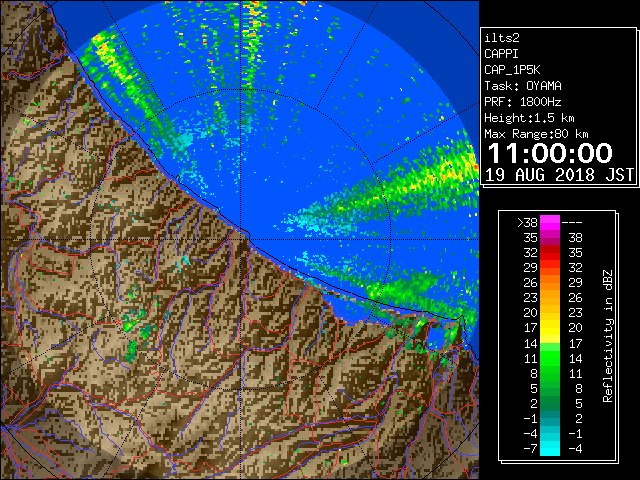Image resolution: width=640 pixels, height=480 pixels.
Task: Click the "-7" legend value
Action: 530,449
